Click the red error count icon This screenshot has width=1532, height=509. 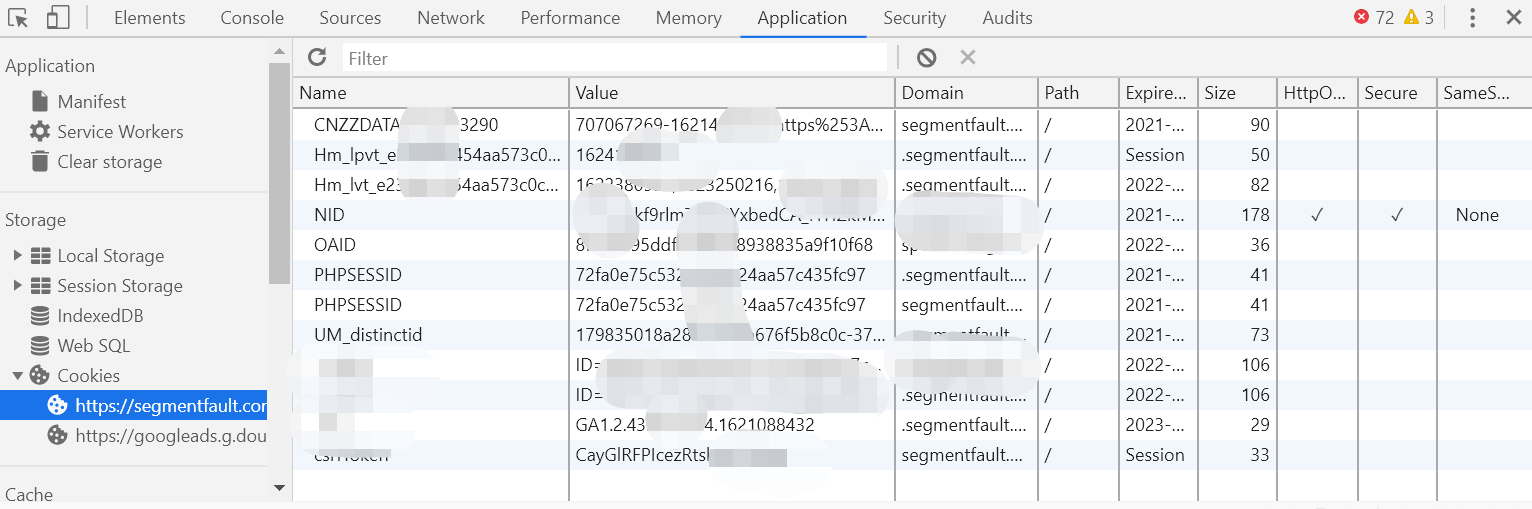(1362, 17)
